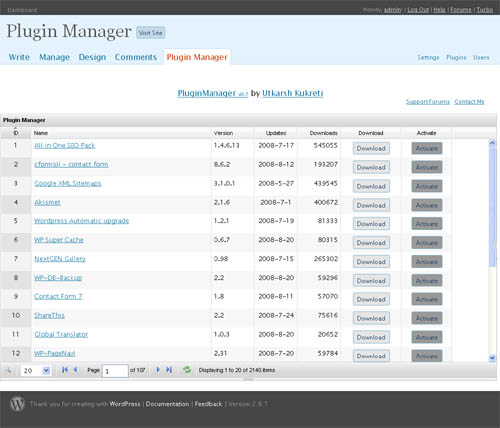Viewport: 500px width, 428px height.
Task: Click the Log Out link
Action: coord(418,10)
